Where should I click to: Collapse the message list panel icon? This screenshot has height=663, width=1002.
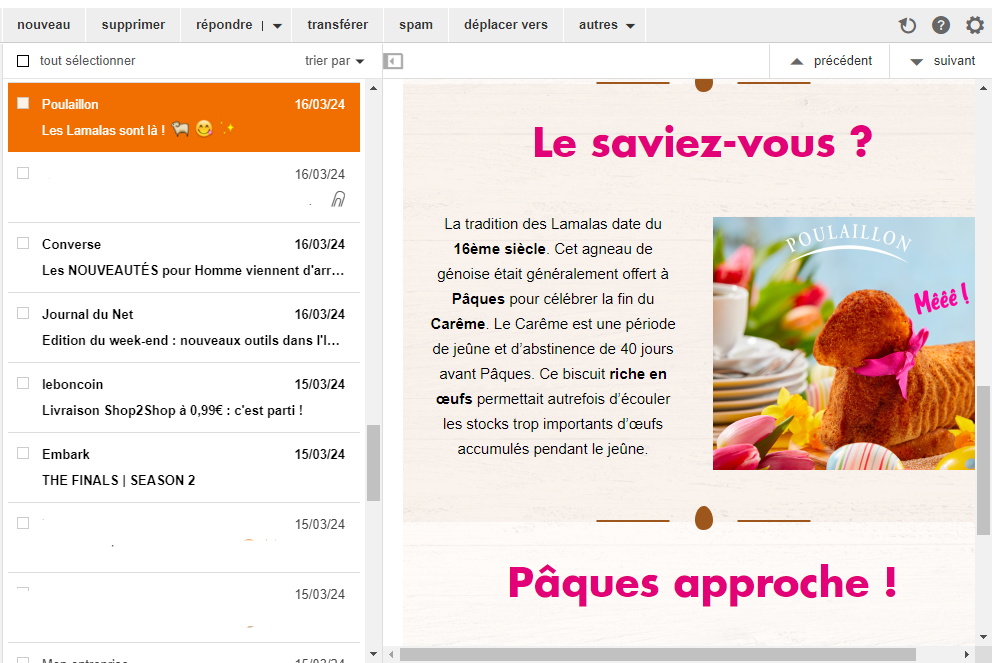point(394,61)
